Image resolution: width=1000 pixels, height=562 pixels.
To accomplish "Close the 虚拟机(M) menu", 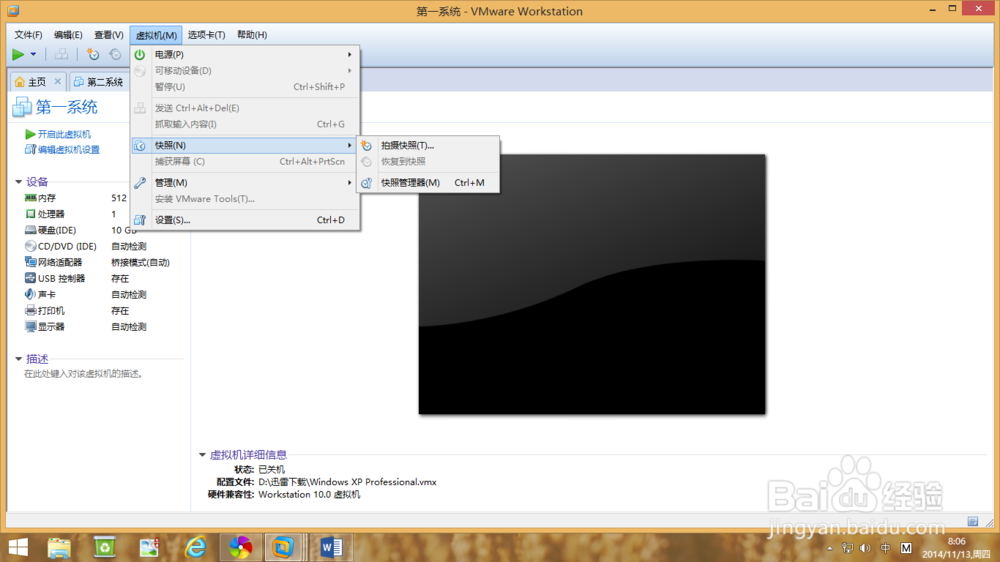I will (156, 35).
